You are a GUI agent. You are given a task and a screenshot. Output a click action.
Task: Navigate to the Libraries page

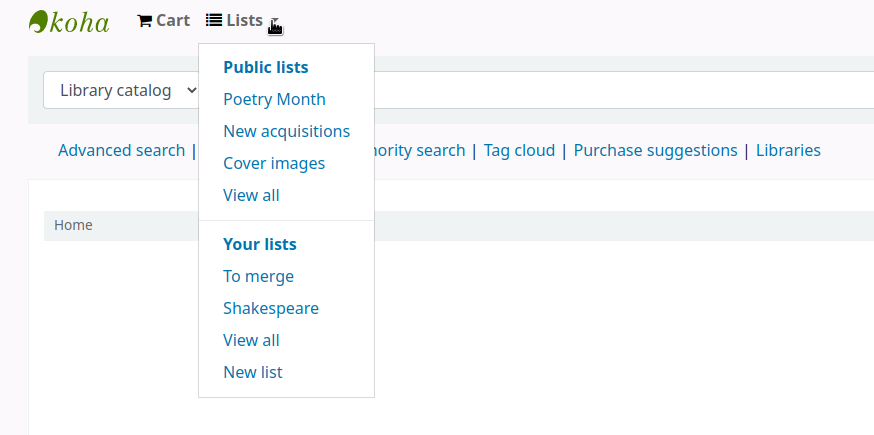click(788, 151)
